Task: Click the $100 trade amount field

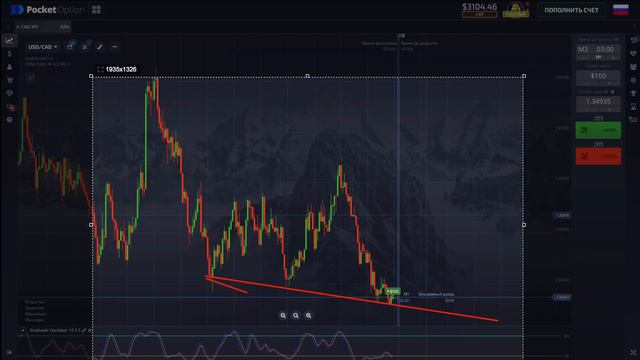Action: pyautogui.click(x=598, y=78)
